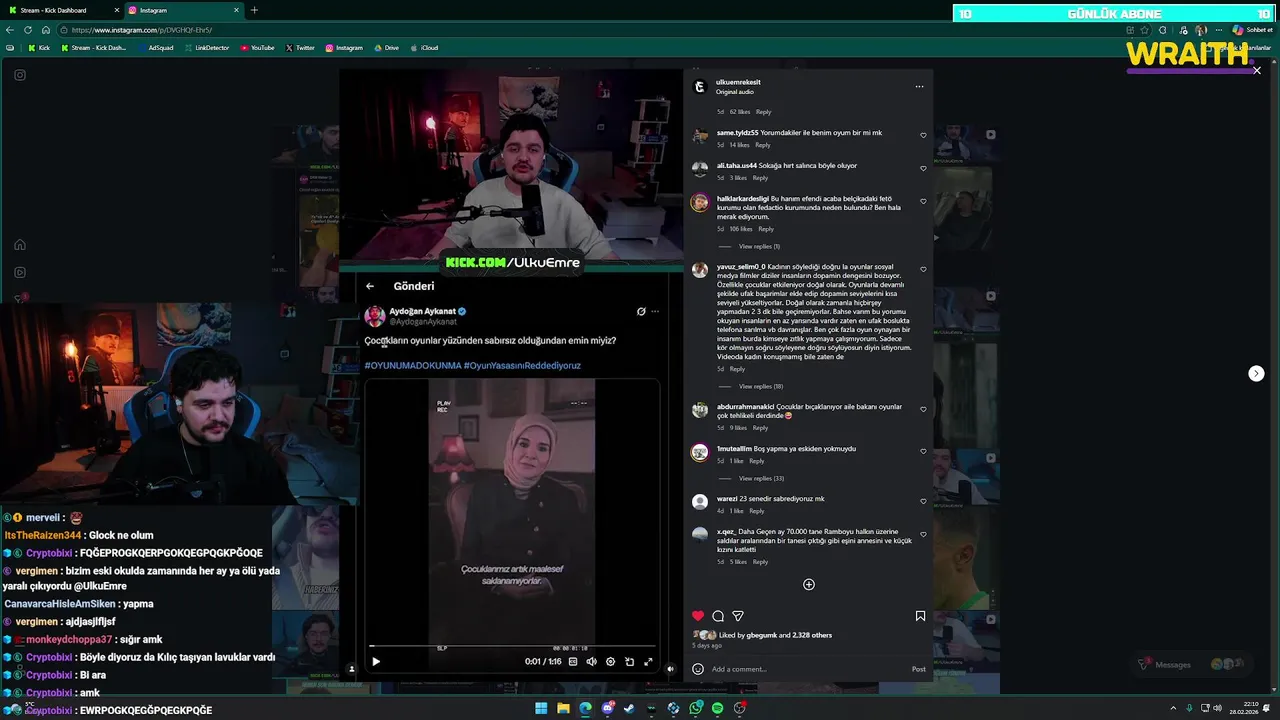Go to Instagram home sidebar icon
Screen dimensions: 1280x720
click(20, 245)
